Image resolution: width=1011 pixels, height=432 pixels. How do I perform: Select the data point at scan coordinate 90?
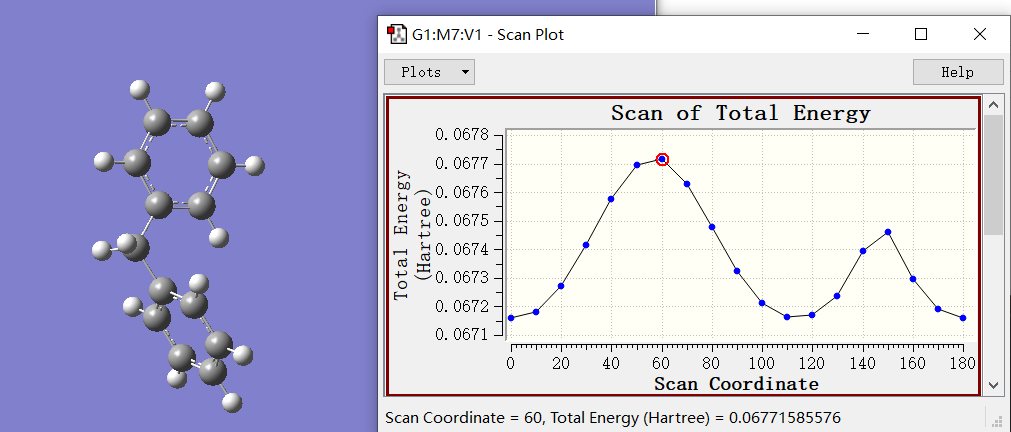pyautogui.click(x=737, y=271)
